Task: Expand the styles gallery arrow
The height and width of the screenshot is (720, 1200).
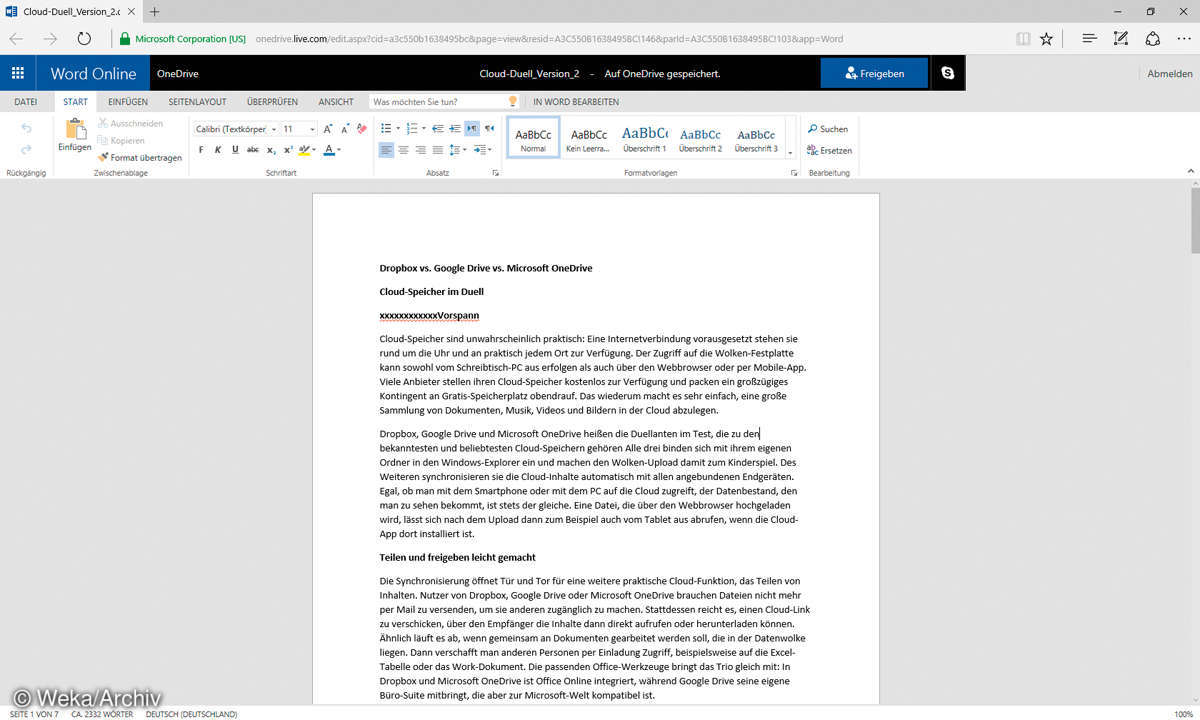Action: click(790, 152)
